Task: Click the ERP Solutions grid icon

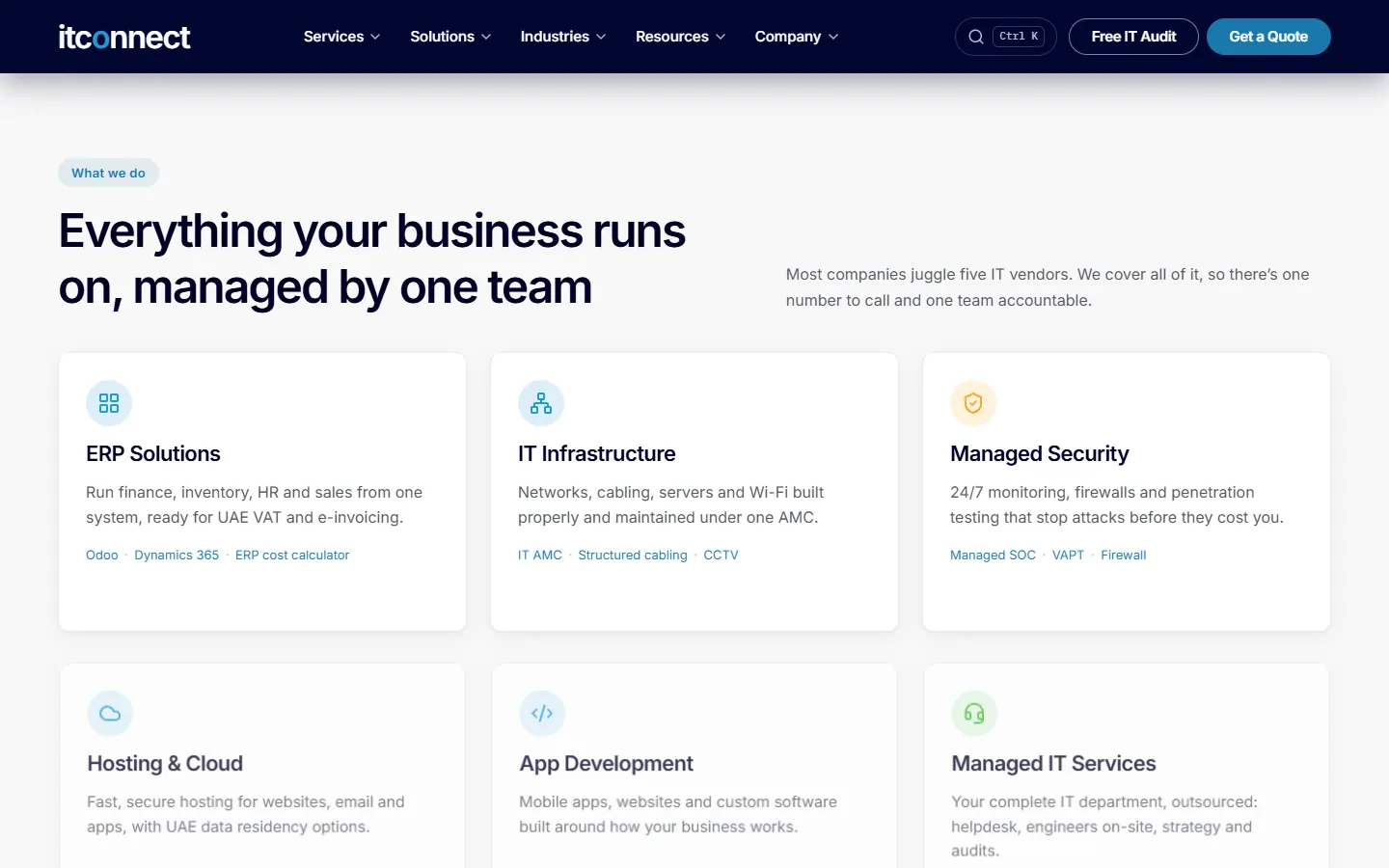Action: (x=109, y=403)
